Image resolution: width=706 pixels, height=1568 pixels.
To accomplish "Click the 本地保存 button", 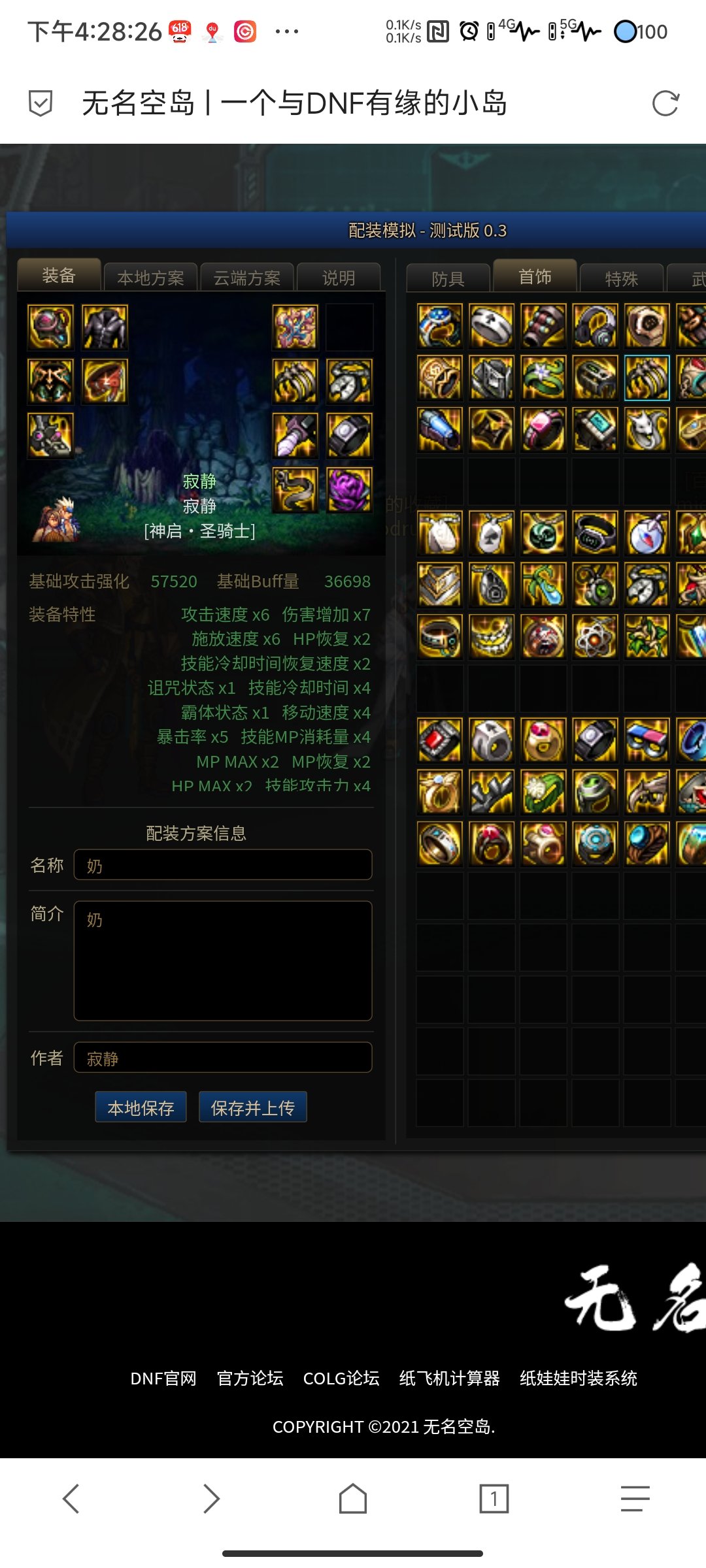I will [x=141, y=1107].
